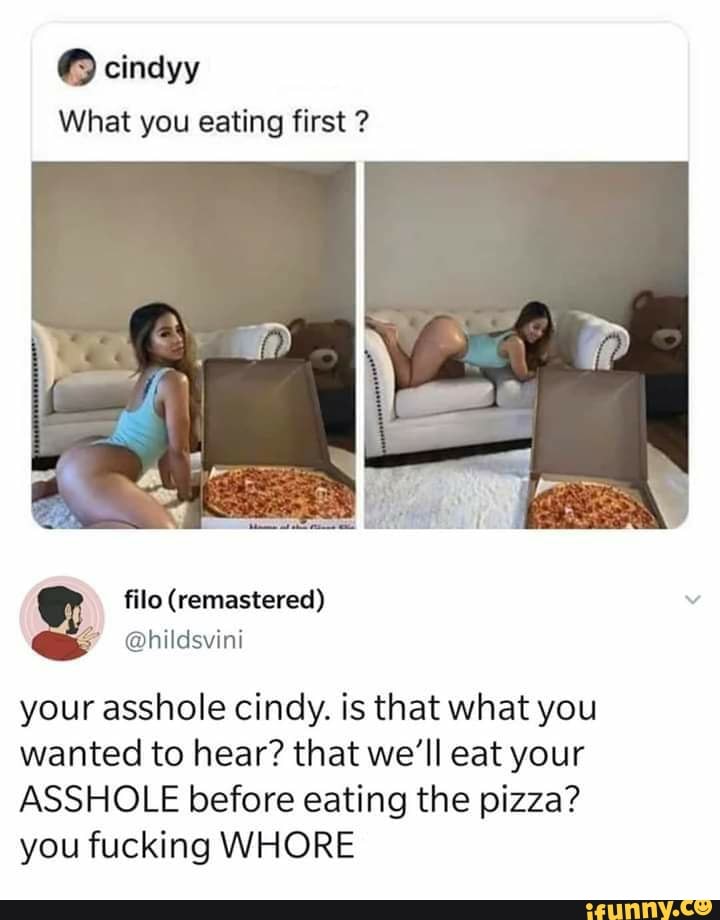Expand the tweet options chevron

point(693,600)
